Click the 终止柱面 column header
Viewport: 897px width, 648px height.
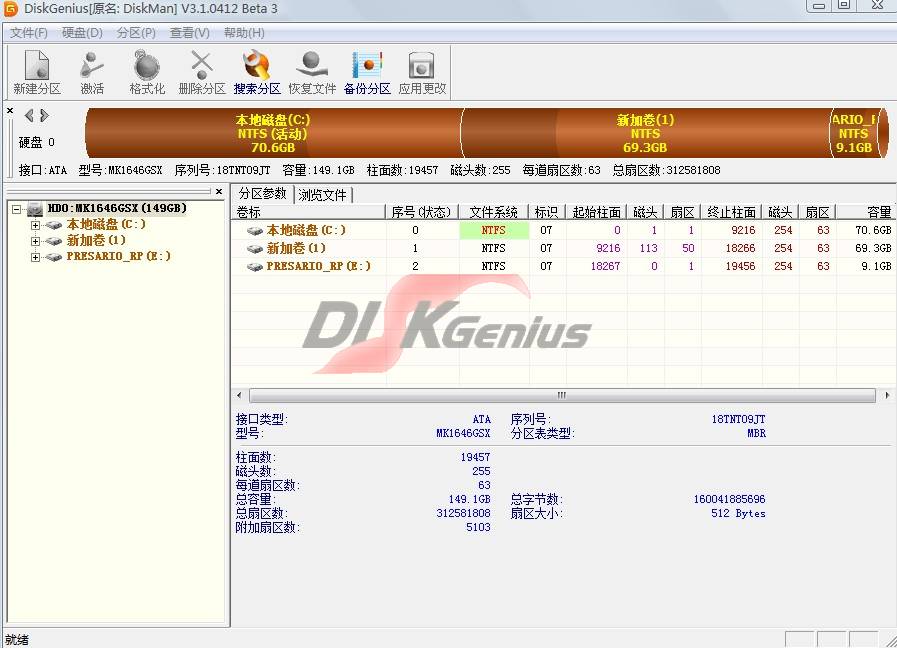click(x=731, y=212)
